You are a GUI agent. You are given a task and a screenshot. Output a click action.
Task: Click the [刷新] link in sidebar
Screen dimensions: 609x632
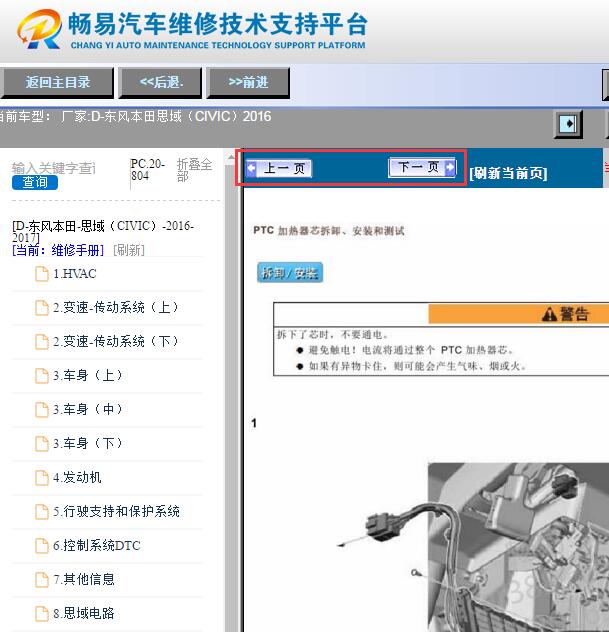click(129, 250)
